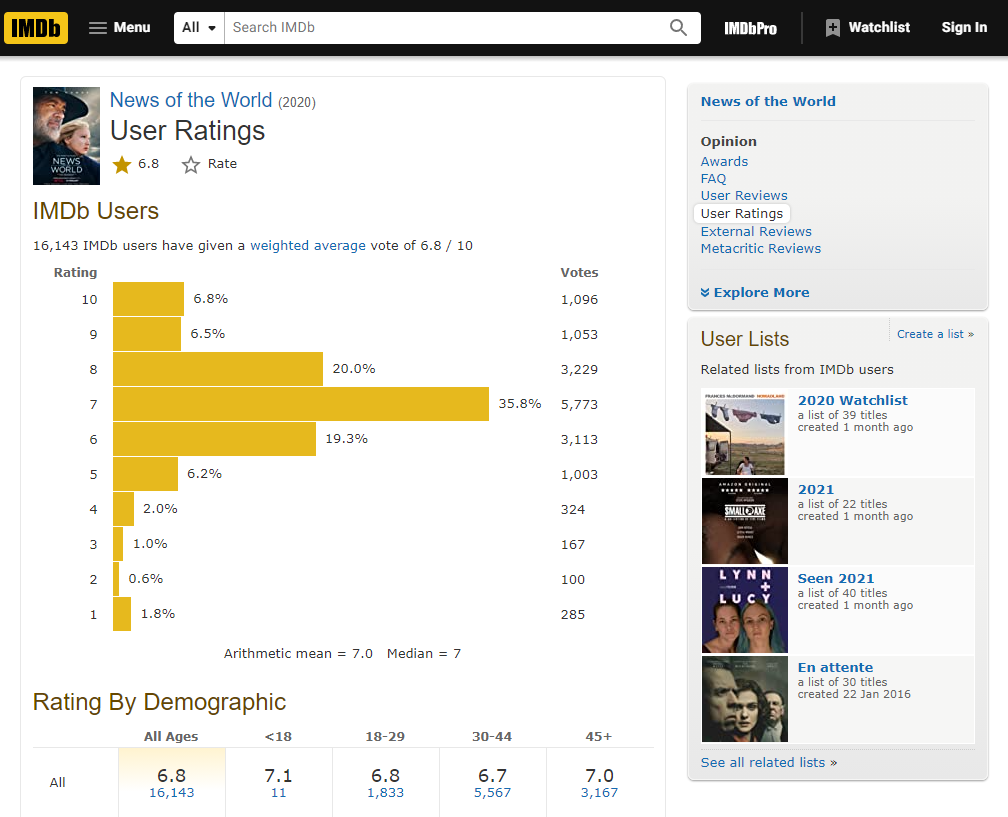This screenshot has width=1008, height=817.
Task: Open the News of the World poster thumbnail
Action: pos(66,136)
